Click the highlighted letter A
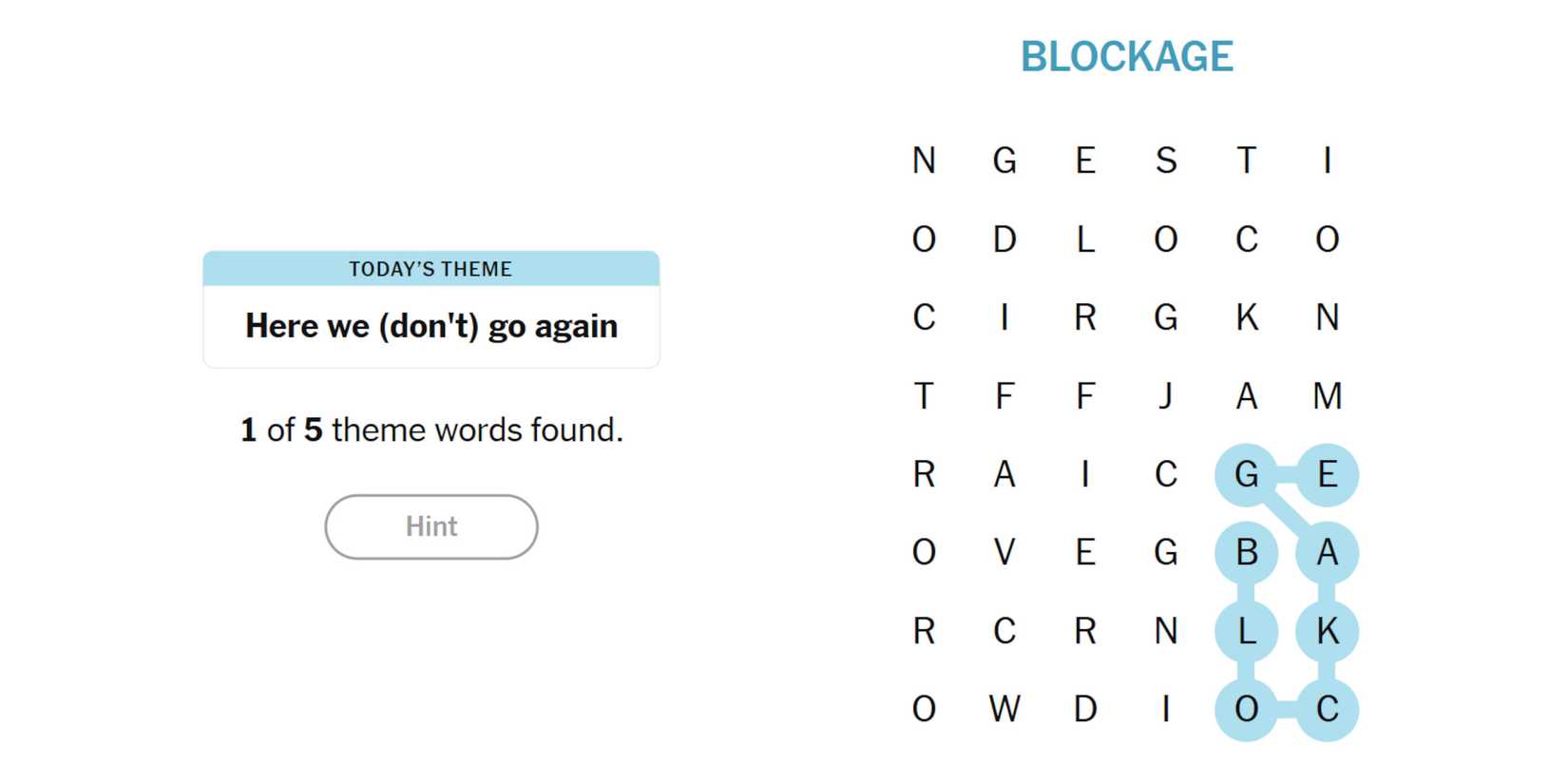The image size is (1568, 784). 1328,552
